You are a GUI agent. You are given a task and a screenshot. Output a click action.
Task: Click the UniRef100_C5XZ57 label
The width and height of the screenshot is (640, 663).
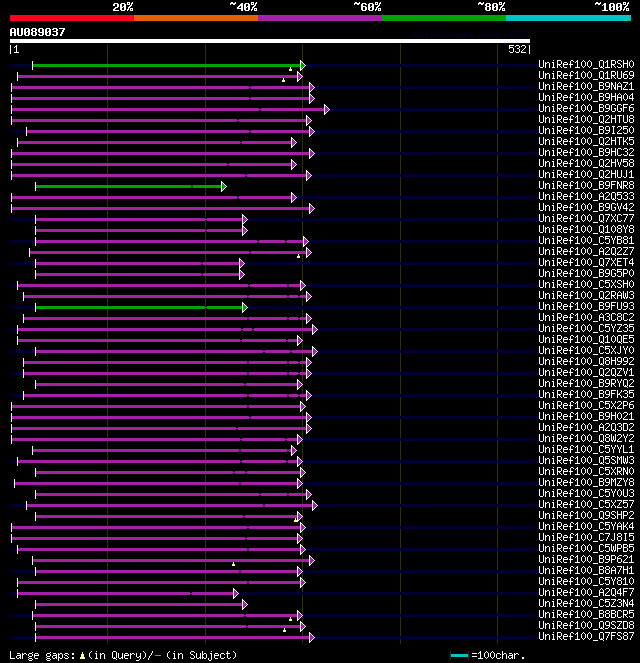(586, 504)
